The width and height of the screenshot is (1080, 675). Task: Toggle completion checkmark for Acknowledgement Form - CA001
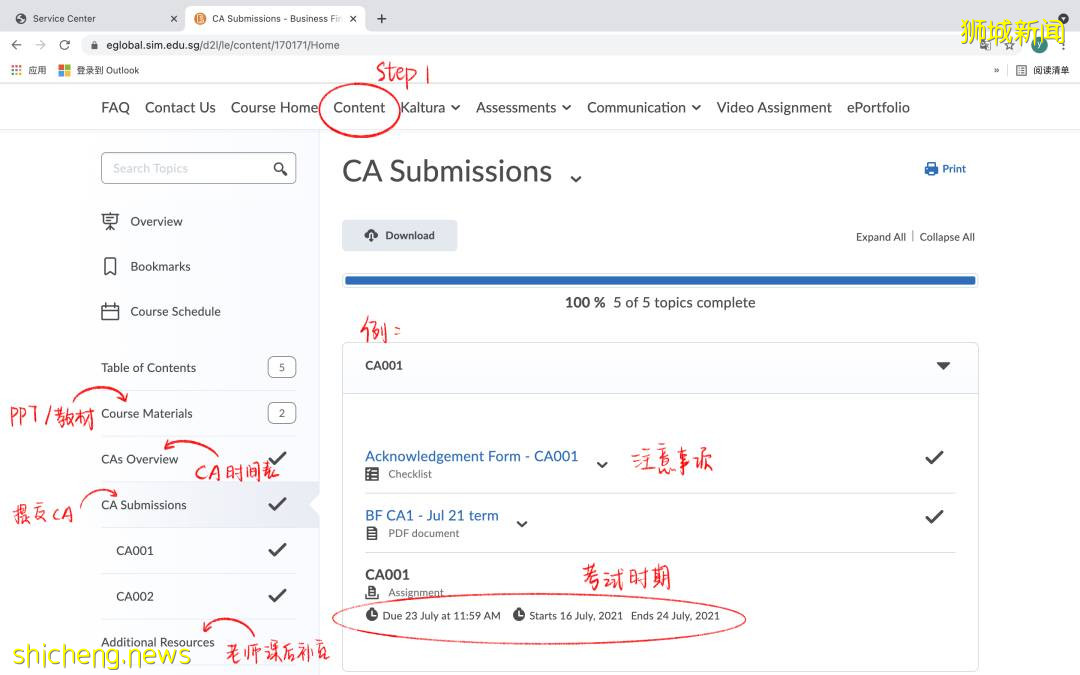click(934, 458)
